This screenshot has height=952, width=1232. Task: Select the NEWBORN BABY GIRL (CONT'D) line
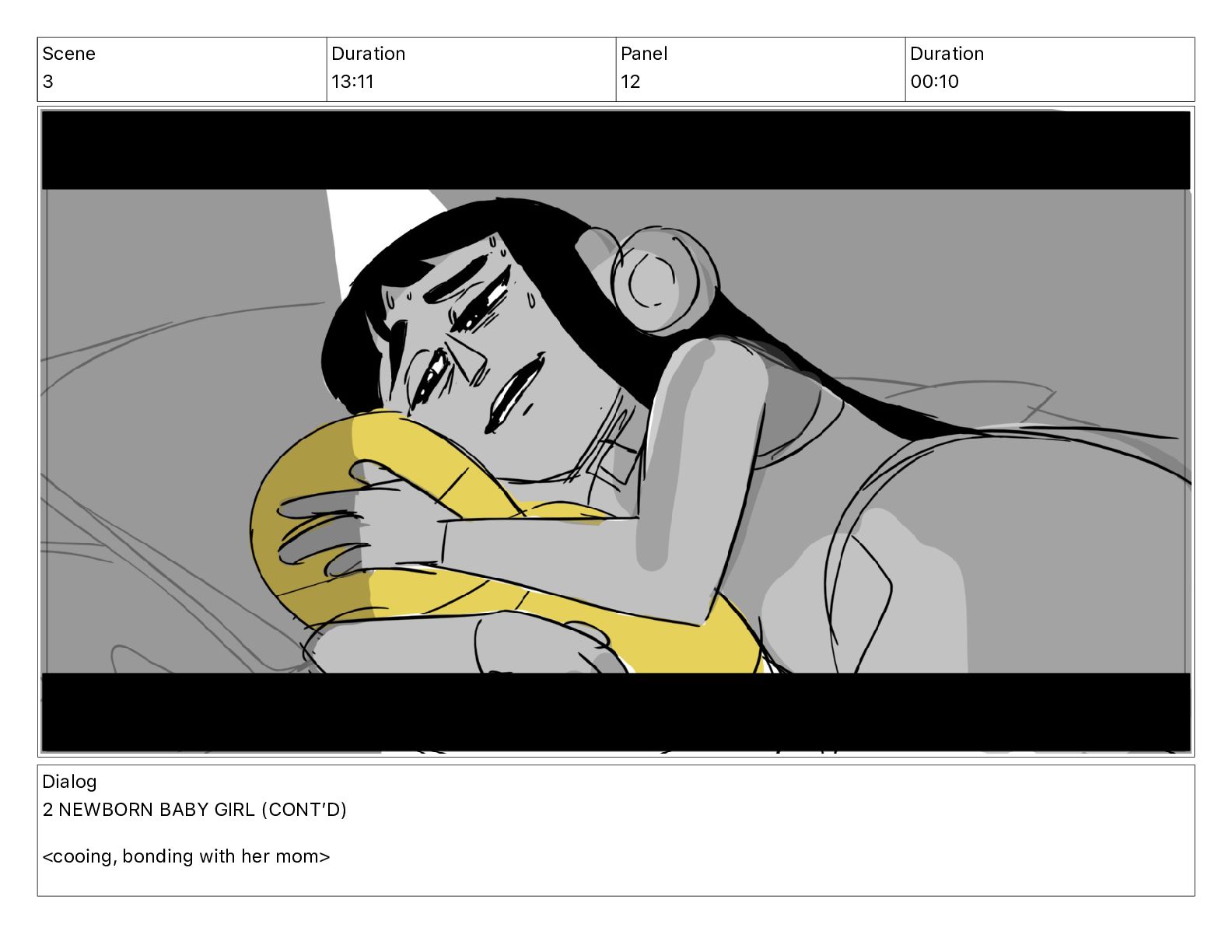coord(194,810)
